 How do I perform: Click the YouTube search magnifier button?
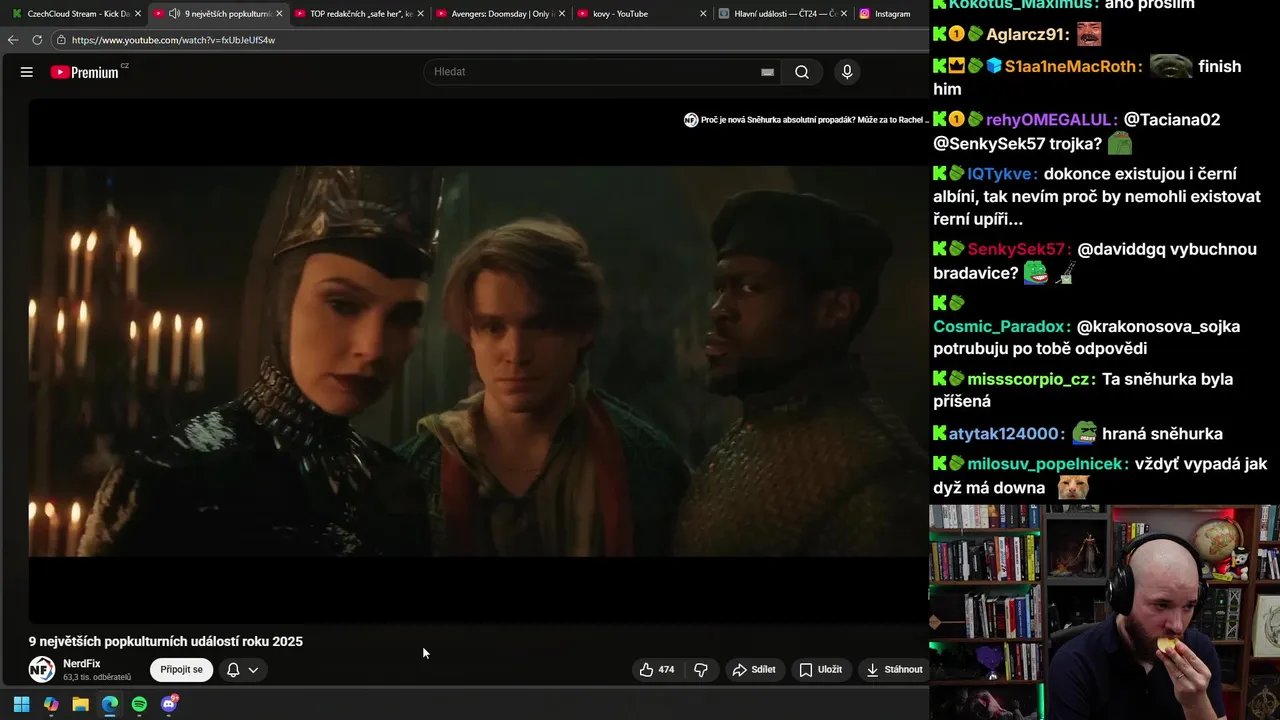tap(802, 72)
